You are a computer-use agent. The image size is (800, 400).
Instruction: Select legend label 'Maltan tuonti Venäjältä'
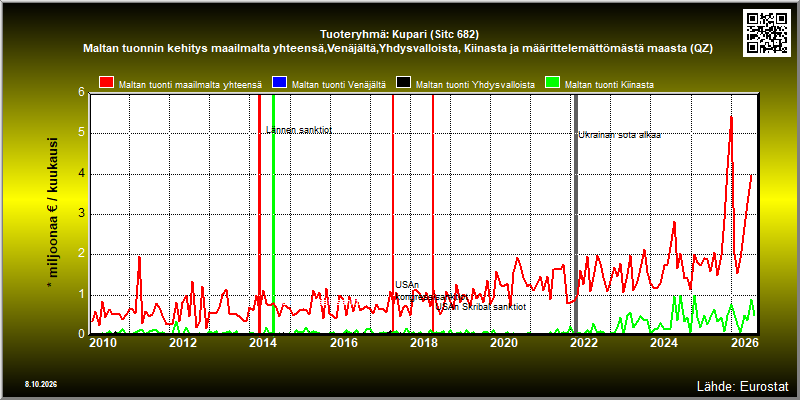pos(339,85)
